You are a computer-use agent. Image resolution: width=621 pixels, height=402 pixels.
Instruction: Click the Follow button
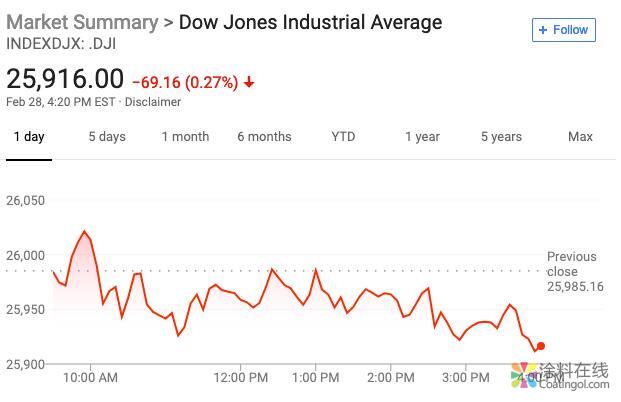(x=563, y=30)
